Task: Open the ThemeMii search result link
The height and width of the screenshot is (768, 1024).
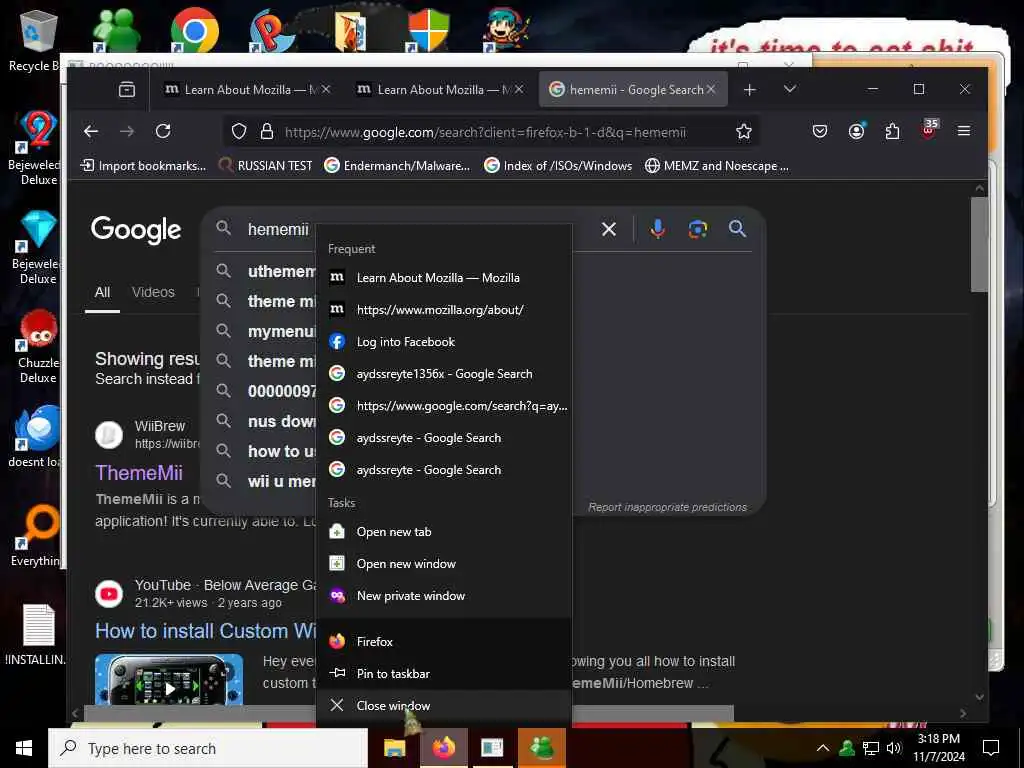Action: coord(139,473)
